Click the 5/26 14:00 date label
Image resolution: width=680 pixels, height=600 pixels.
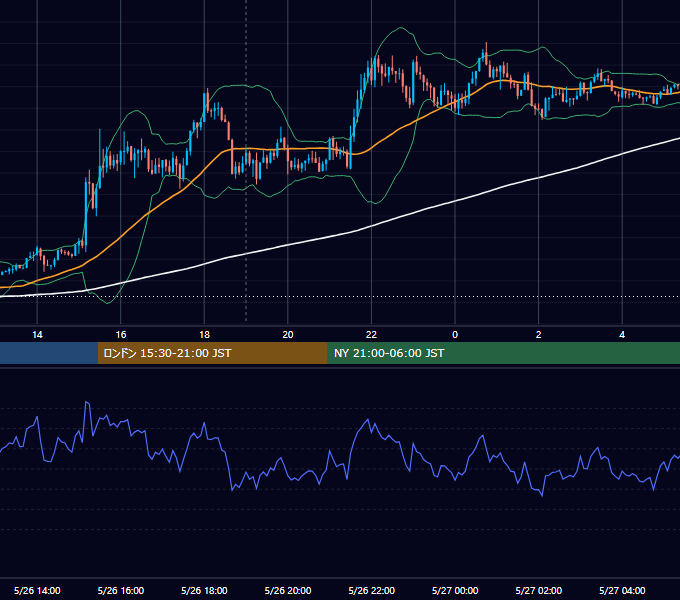point(37,590)
